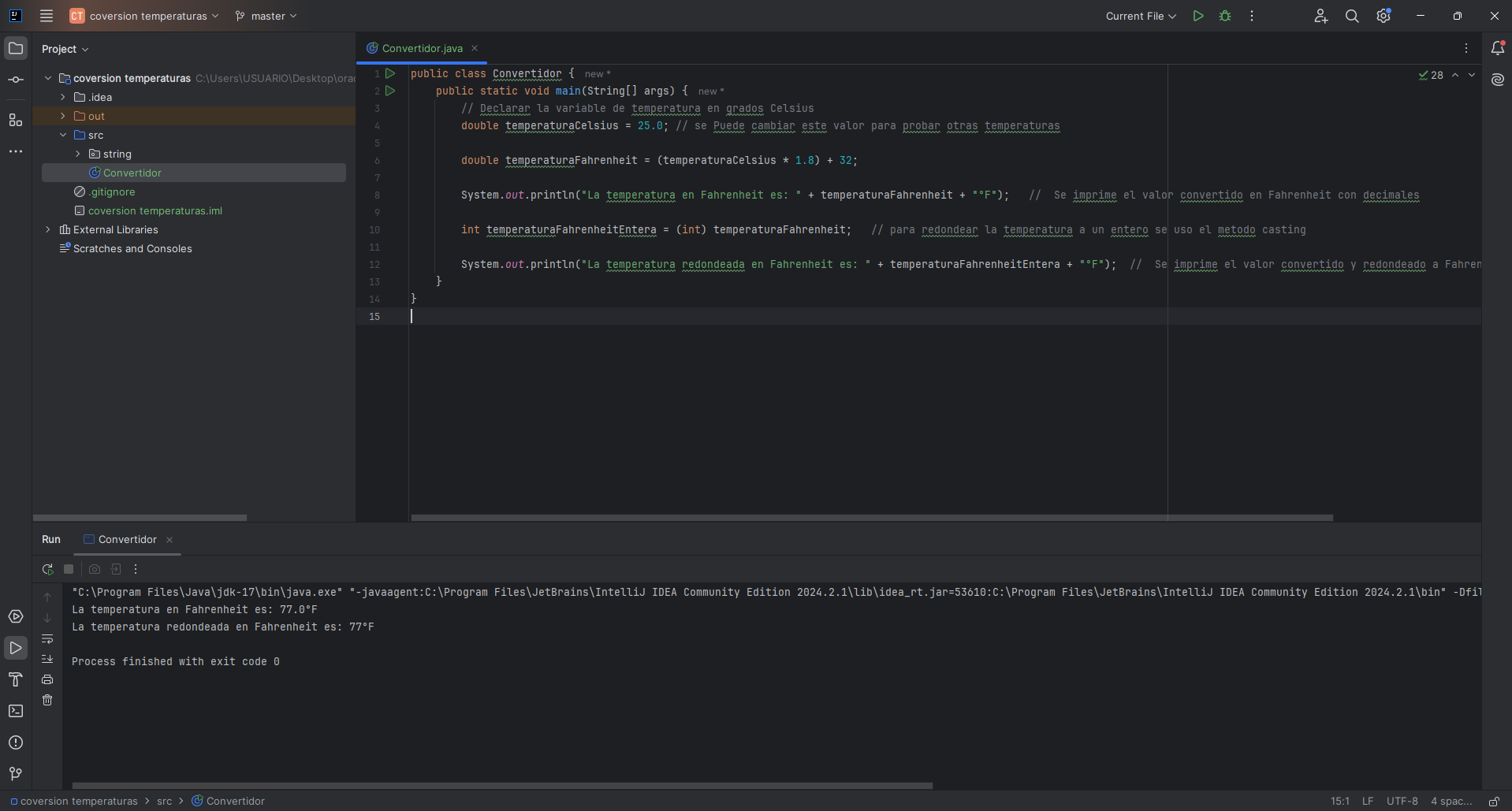Show more tool windows
This screenshot has height=811, width=1512.
click(16, 151)
